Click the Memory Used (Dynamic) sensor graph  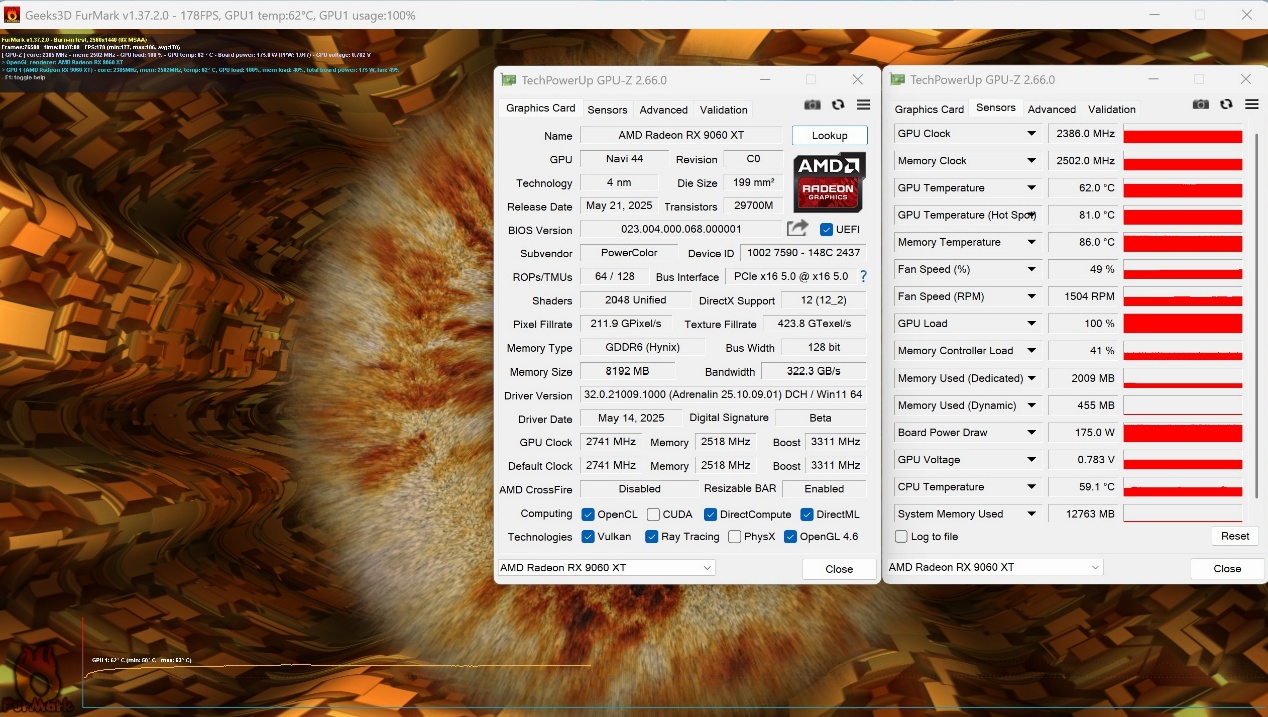[x=1183, y=405]
